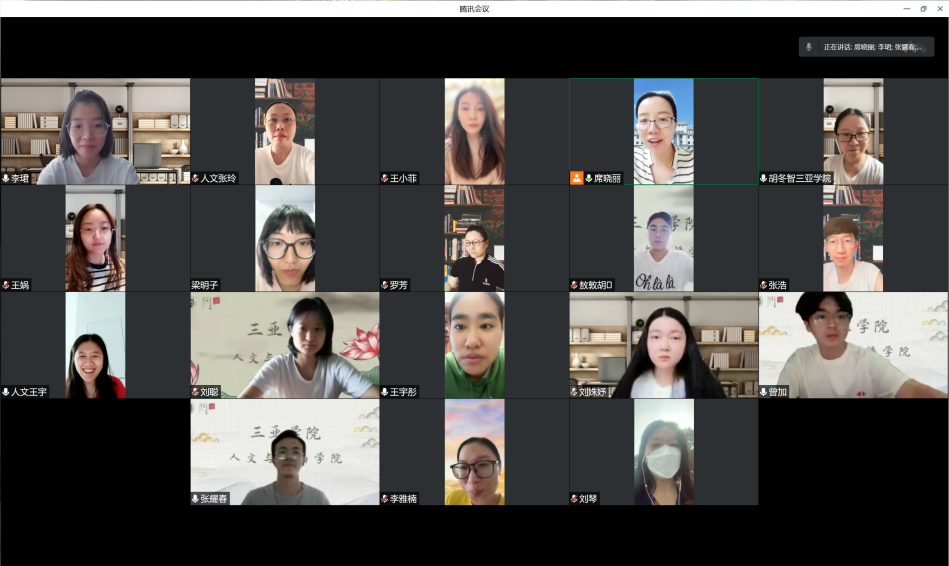Screen dimensions: 949x566
Task: Click the muted mic icon beside 王小菲
Action: click(x=385, y=178)
